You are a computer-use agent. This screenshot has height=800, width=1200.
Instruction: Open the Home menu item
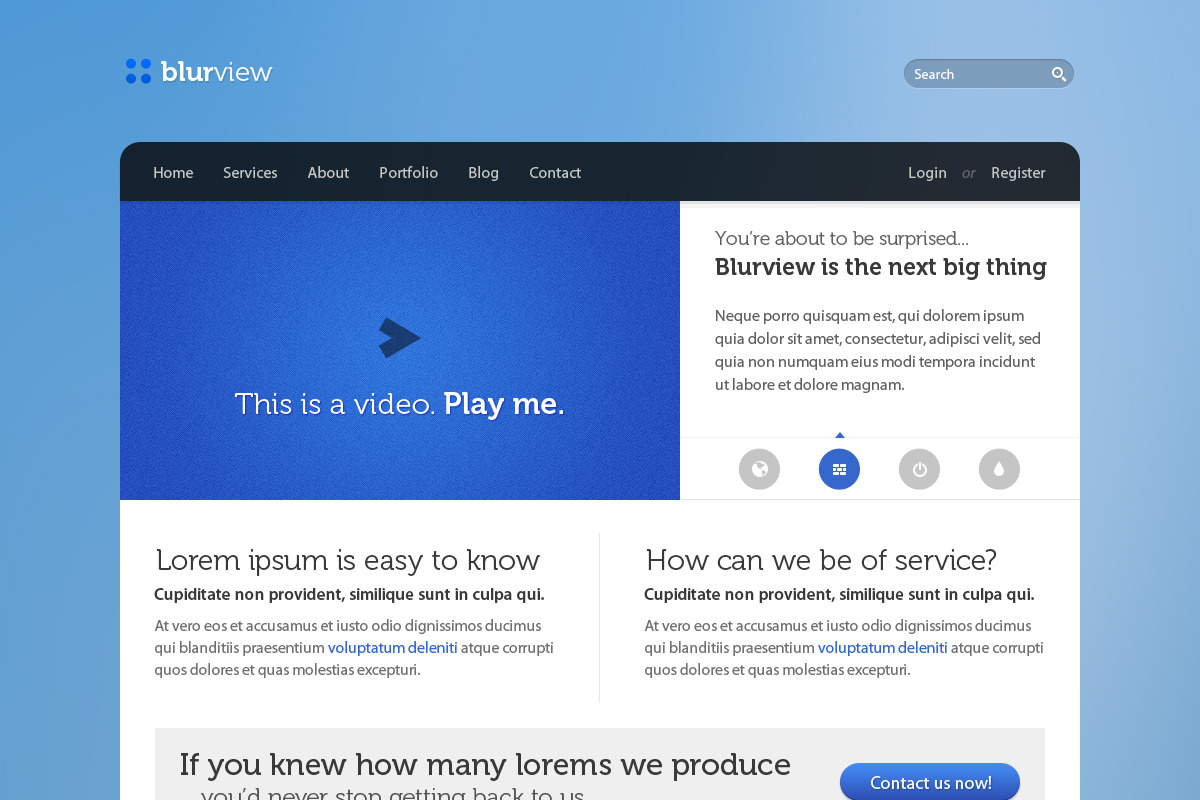[x=173, y=173]
